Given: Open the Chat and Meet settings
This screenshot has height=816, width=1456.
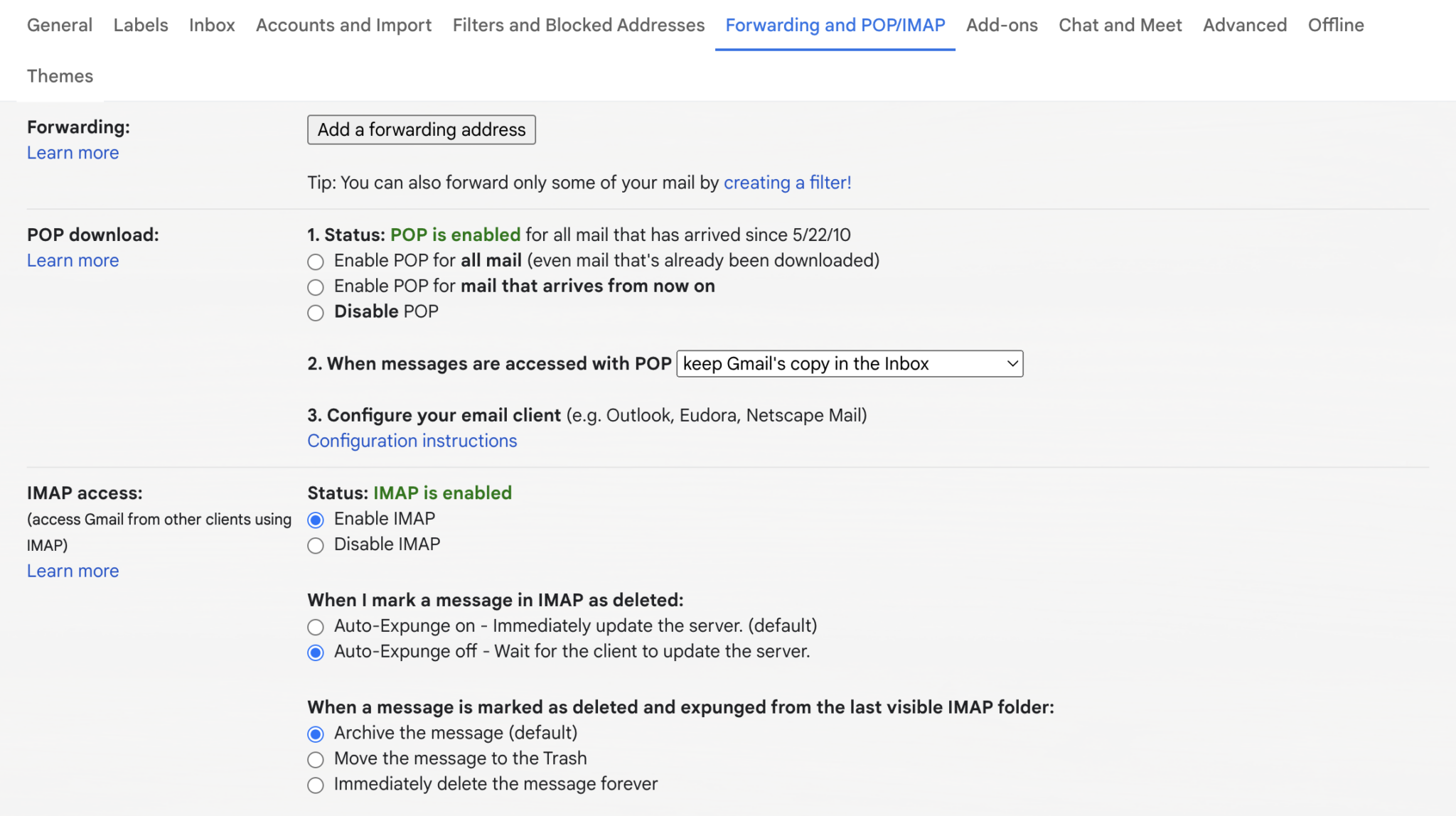Looking at the screenshot, I should point(1120,25).
